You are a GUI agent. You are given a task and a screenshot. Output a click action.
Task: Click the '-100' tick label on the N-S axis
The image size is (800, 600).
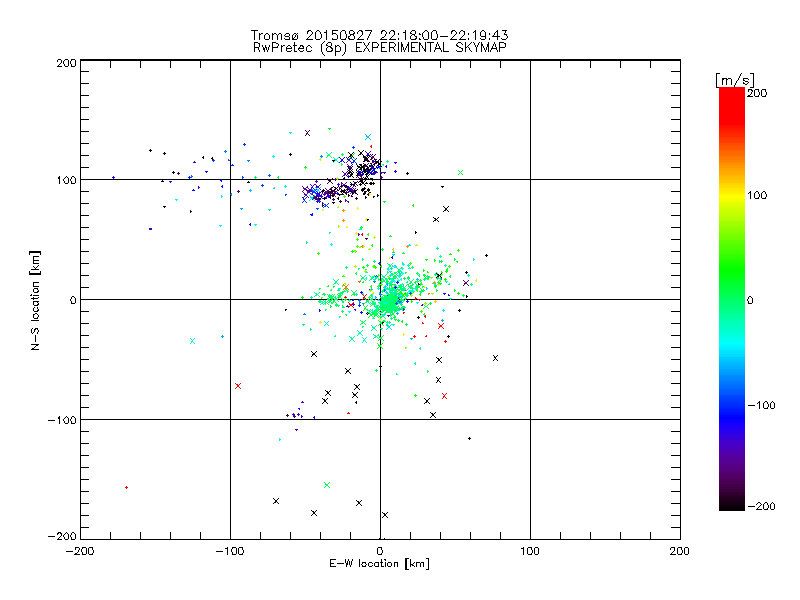pos(62,420)
